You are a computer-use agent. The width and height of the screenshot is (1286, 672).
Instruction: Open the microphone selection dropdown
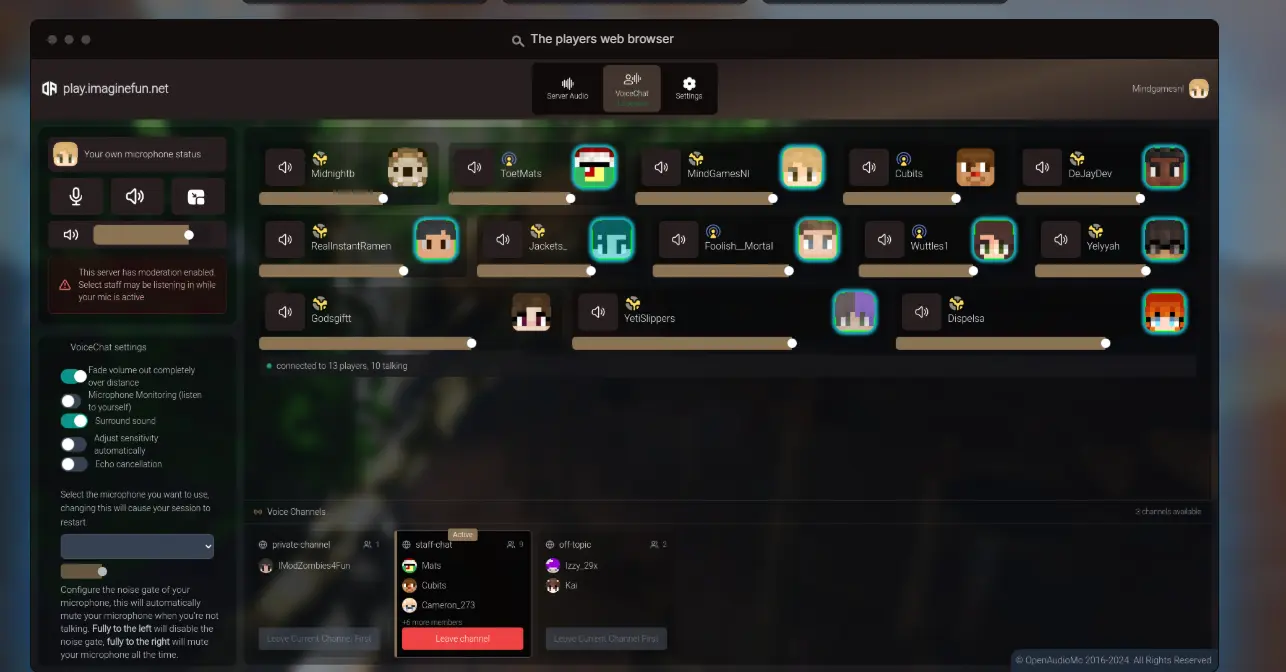coord(137,546)
